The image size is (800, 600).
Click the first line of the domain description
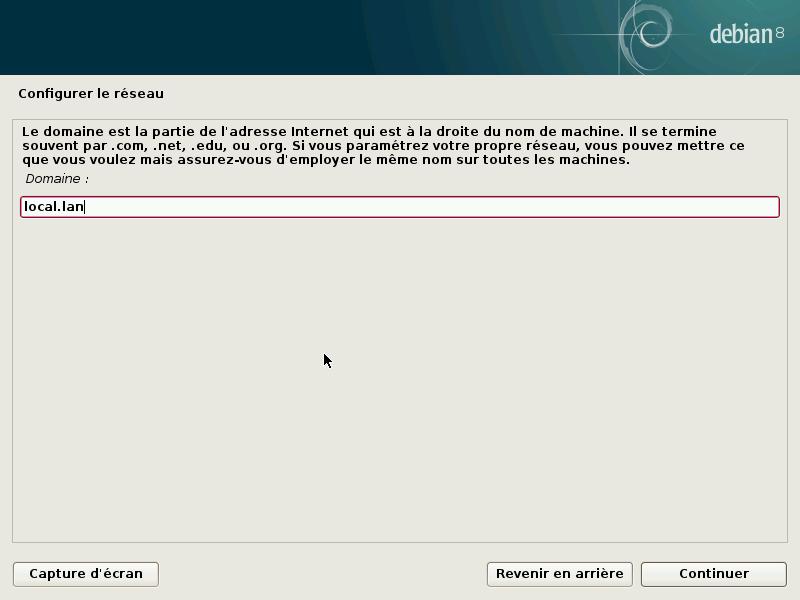coord(368,132)
